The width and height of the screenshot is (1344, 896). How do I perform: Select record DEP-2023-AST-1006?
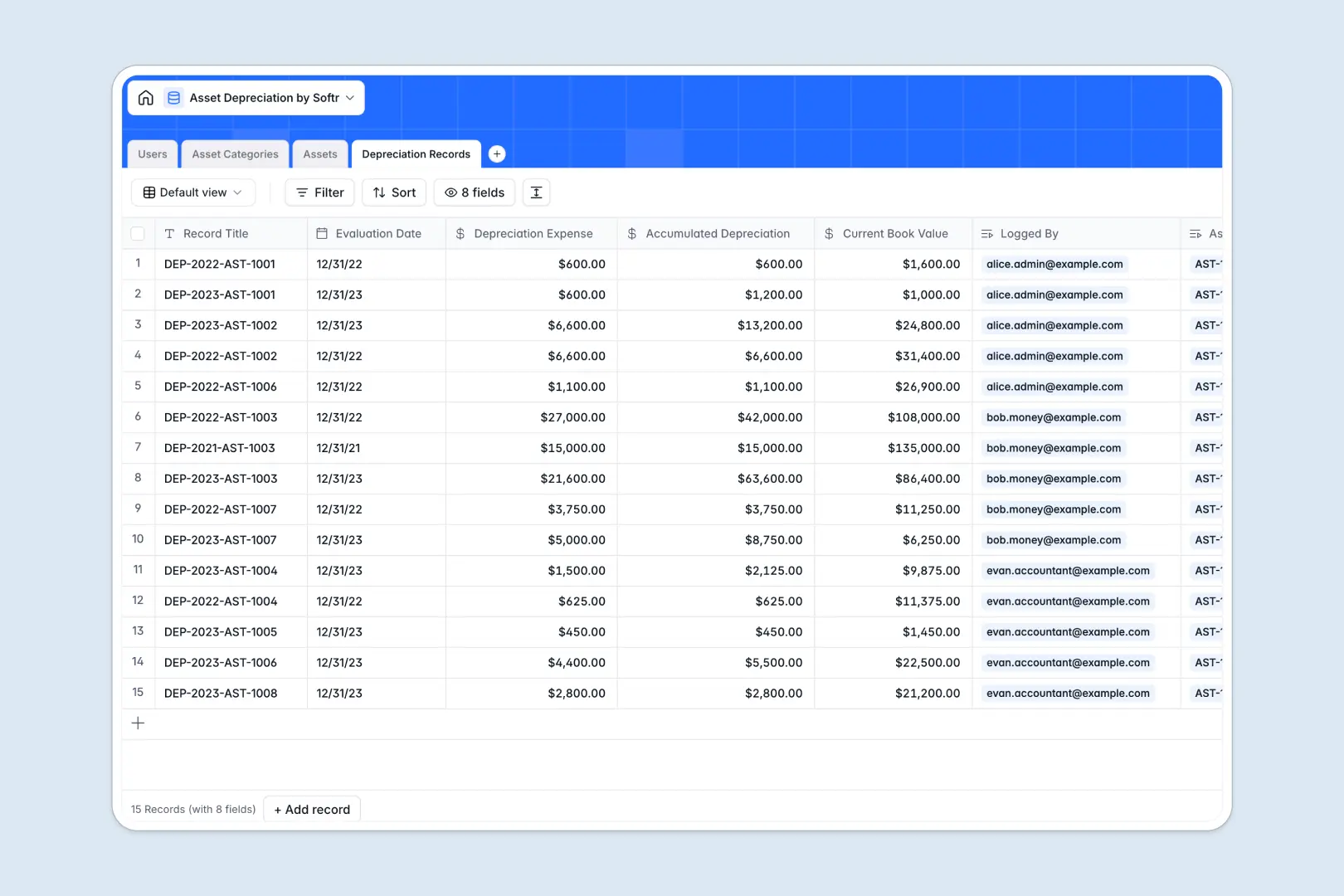[x=221, y=664]
